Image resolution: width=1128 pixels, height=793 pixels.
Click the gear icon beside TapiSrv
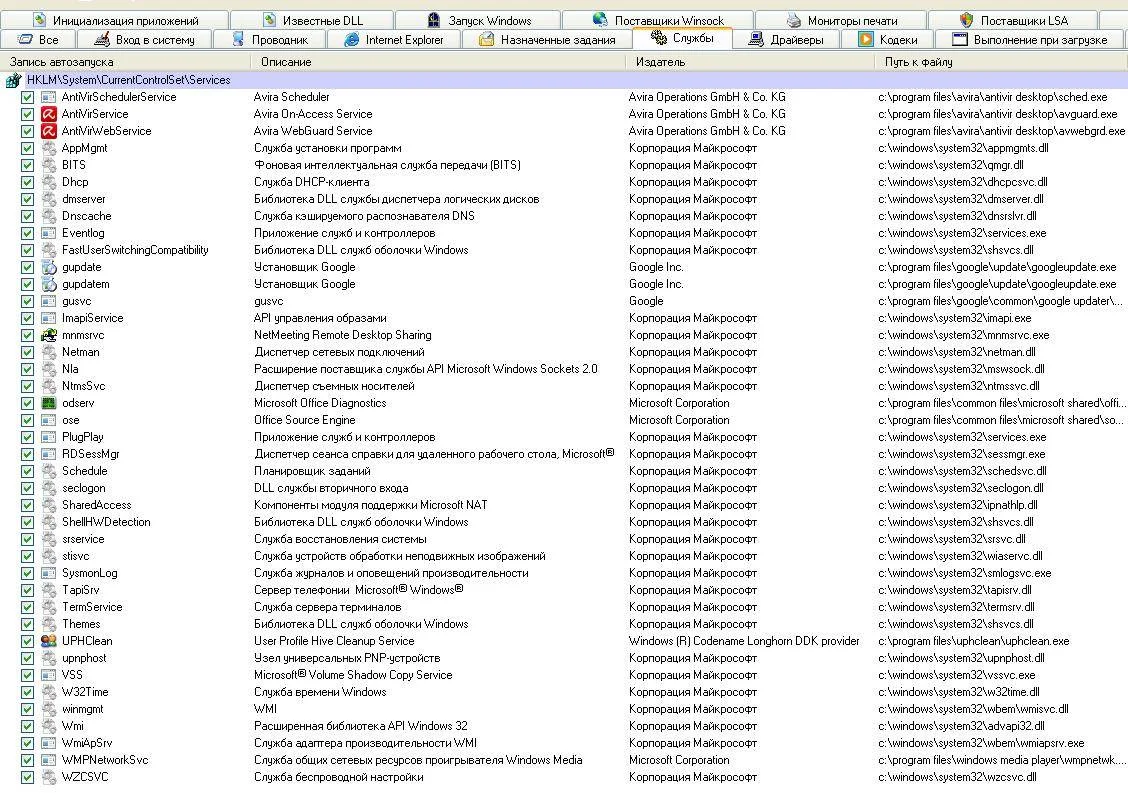[48, 590]
